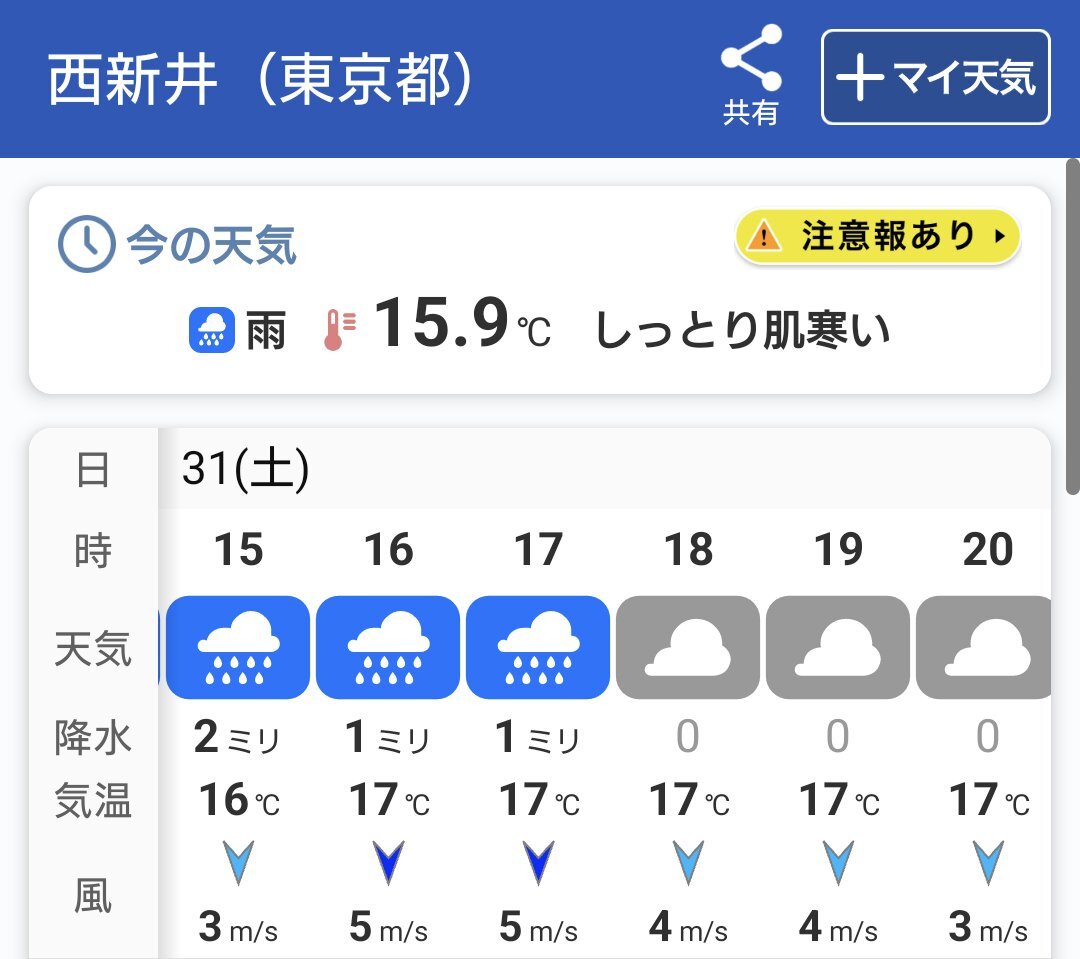Click the rain icon next to 雨

pos(211,330)
